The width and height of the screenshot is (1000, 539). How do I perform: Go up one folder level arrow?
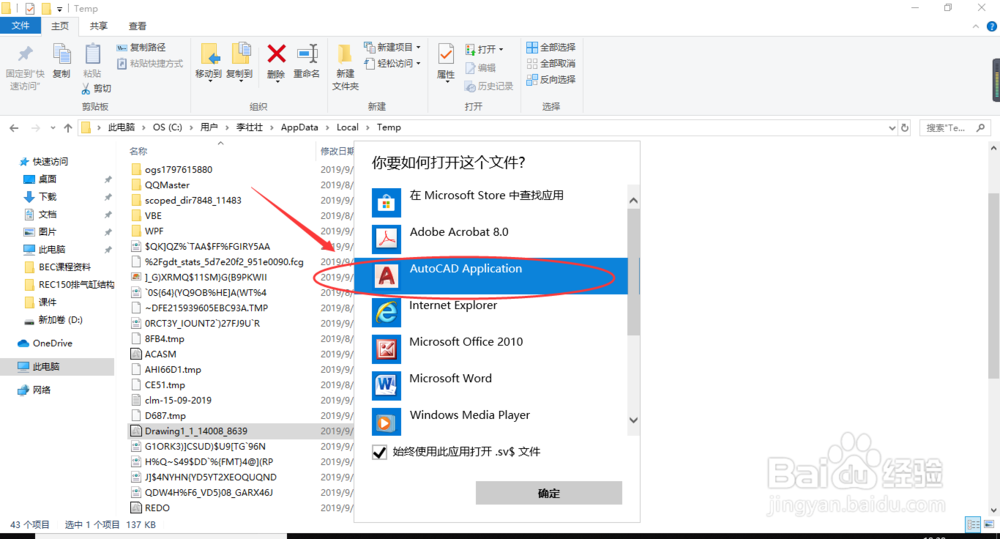pos(68,128)
